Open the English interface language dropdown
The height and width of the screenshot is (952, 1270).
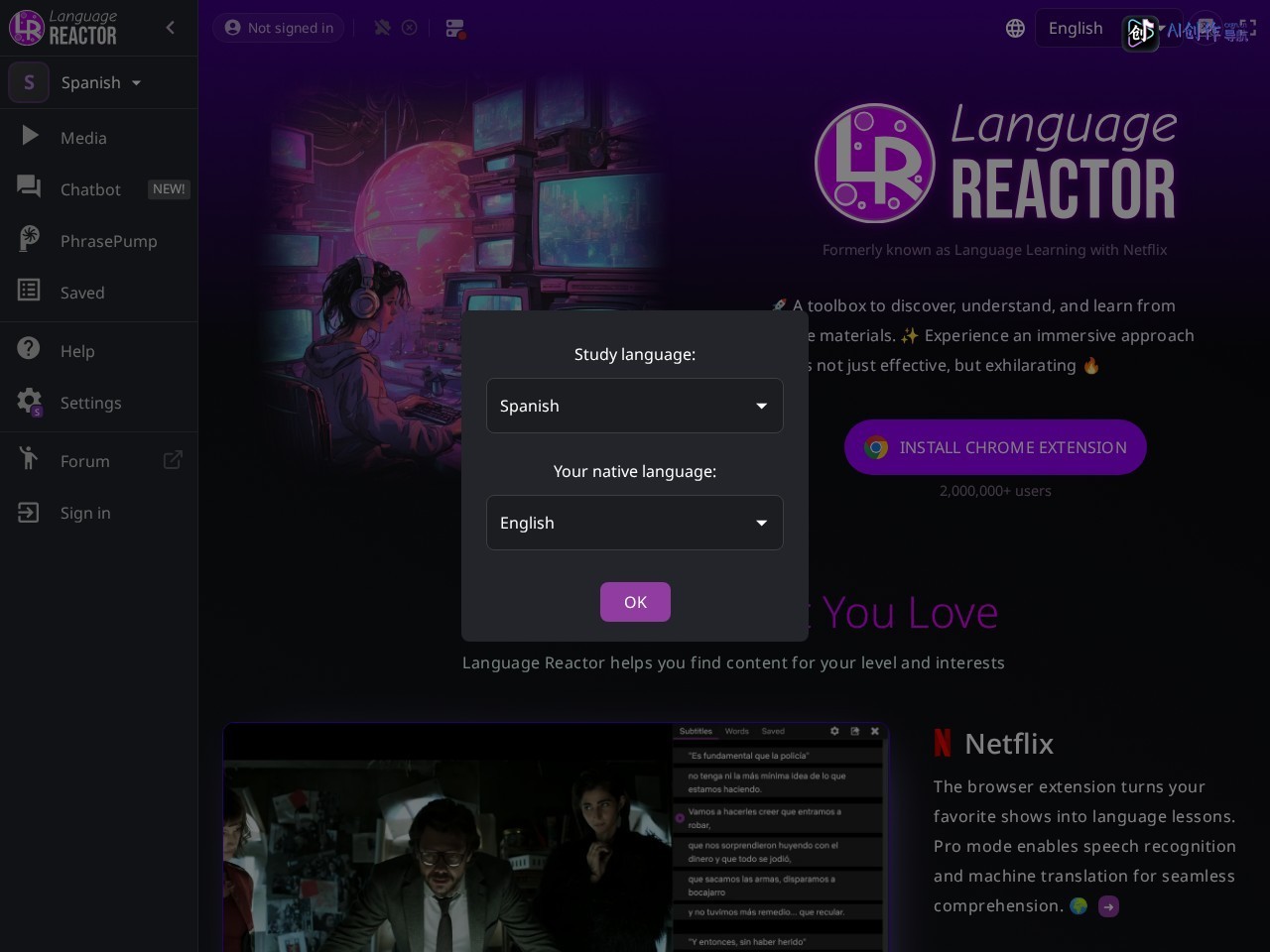pos(1109,29)
